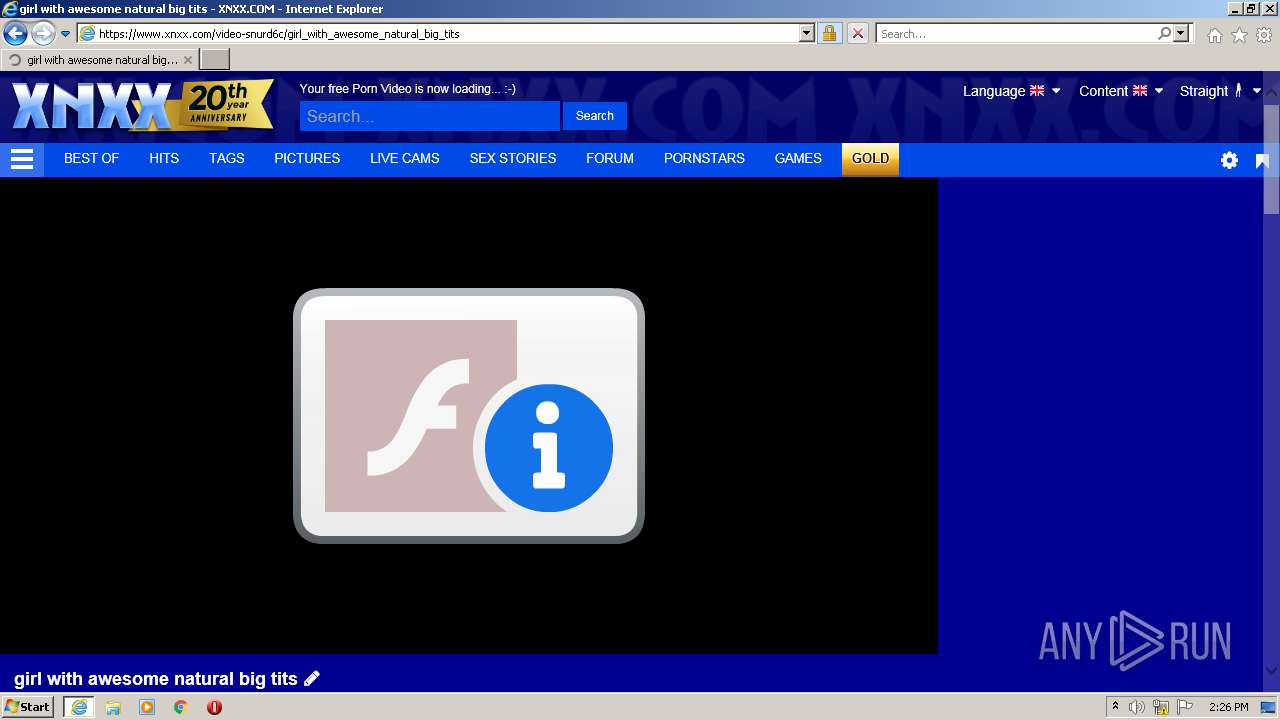Click the magnifier search icon in IE
1280x720 pixels.
1164,33
